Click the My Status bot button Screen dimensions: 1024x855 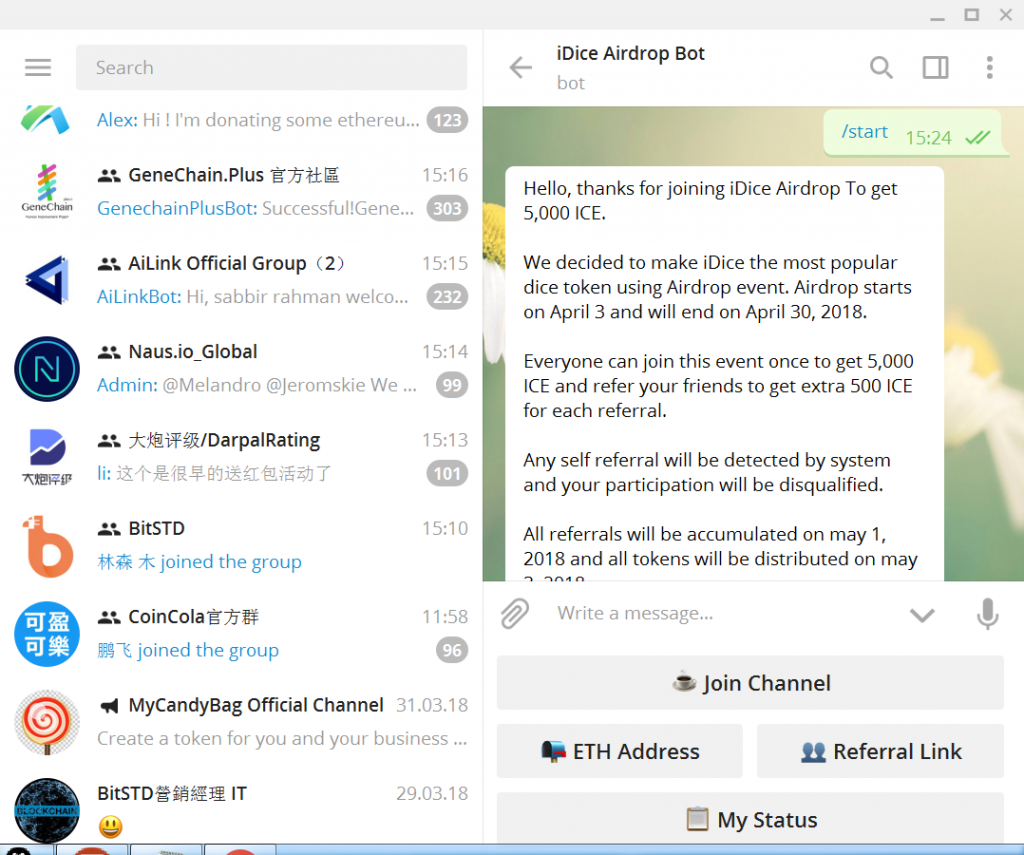coord(750,818)
